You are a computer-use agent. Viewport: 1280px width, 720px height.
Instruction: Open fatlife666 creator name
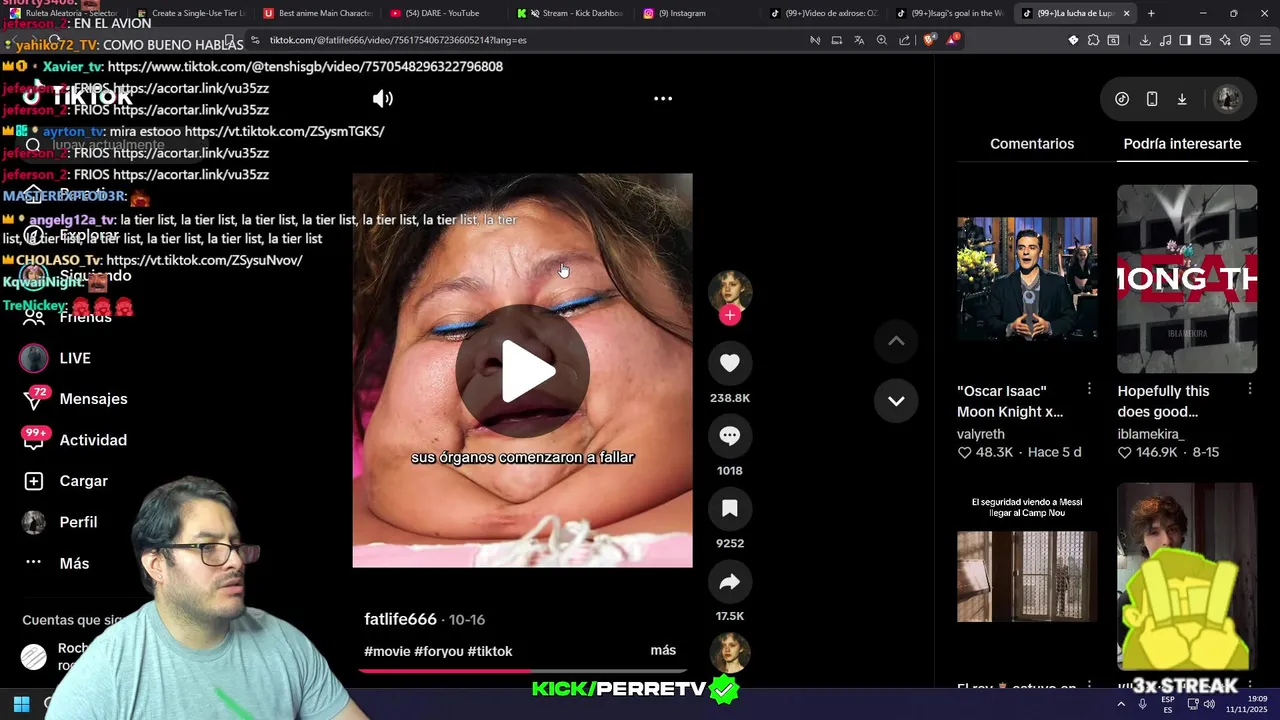(400, 620)
